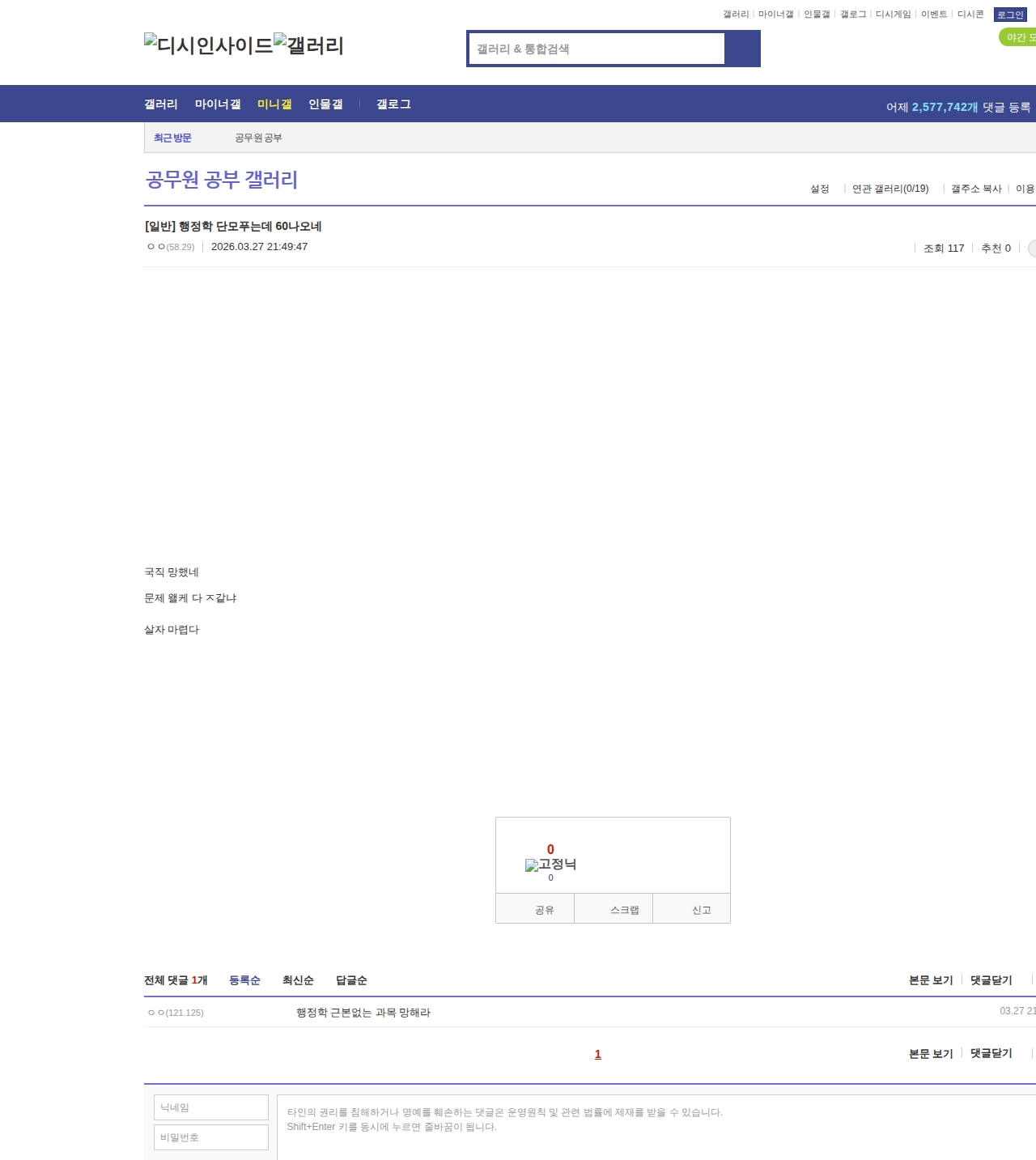Switch to the 미니갤 navigation tab
1036x1160 pixels.
pos(274,104)
